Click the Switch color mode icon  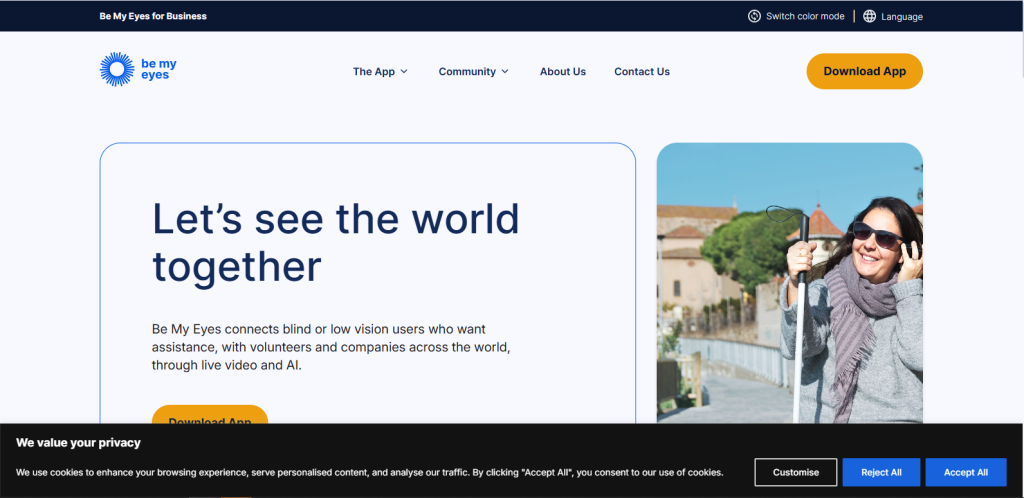pyautogui.click(x=754, y=16)
